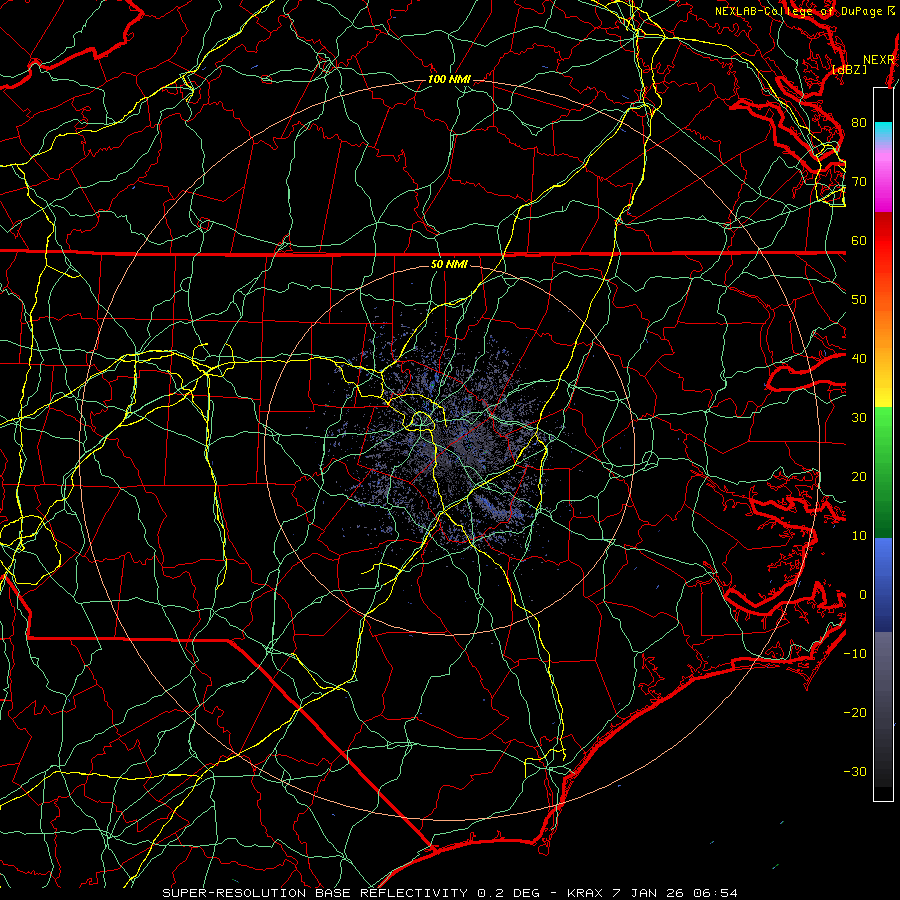Viewport: 900px width, 900px height.
Task: Select the "50" tick on dBZ scale
Action: click(x=859, y=300)
